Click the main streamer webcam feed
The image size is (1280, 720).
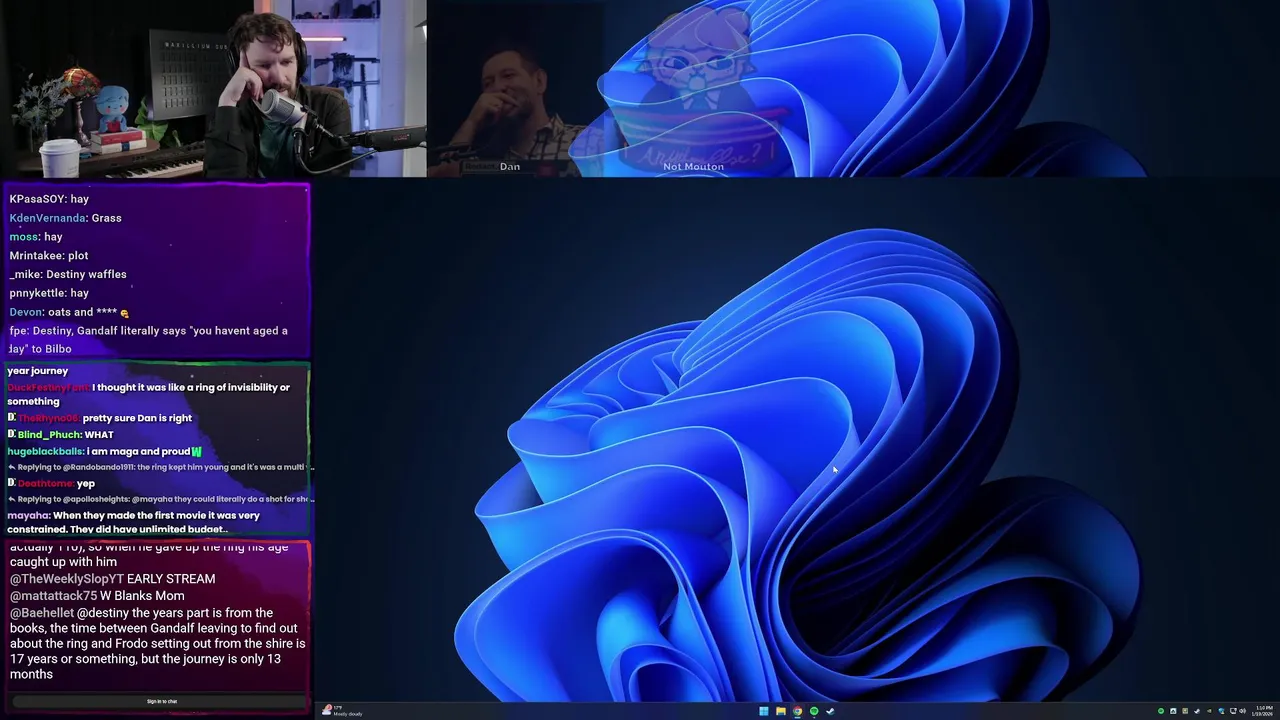click(x=213, y=88)
